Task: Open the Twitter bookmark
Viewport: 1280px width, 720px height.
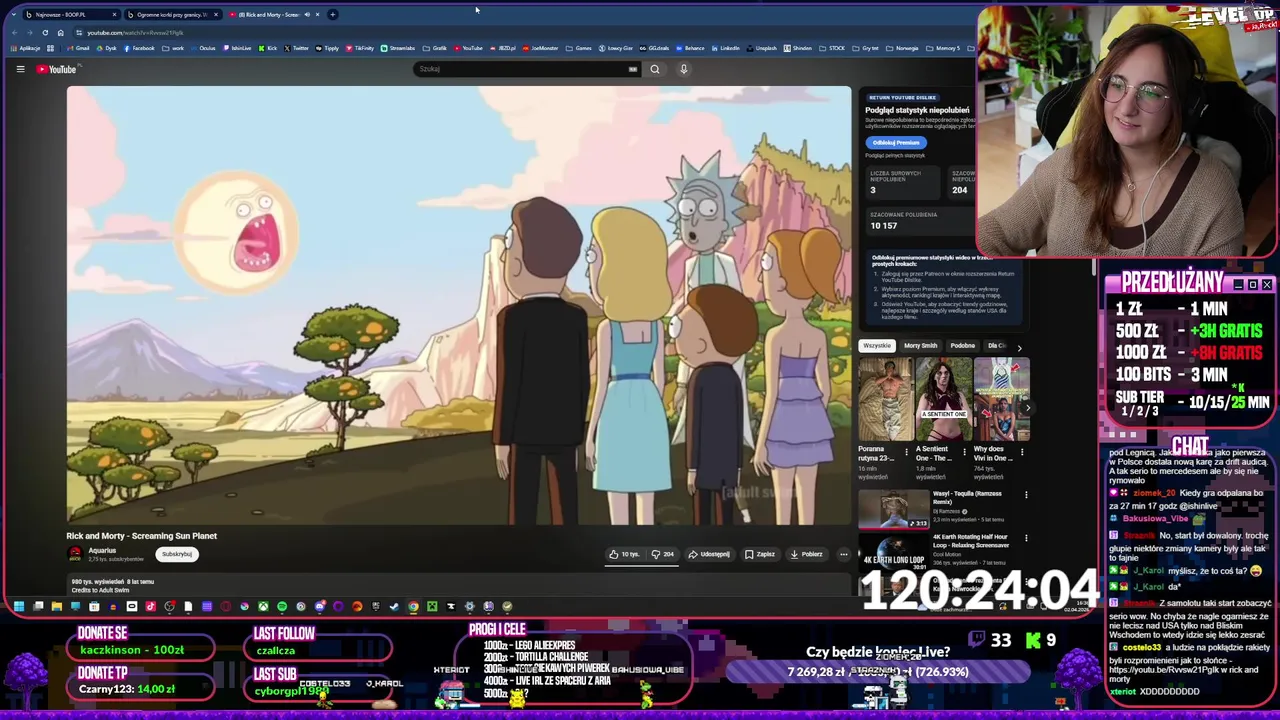Action: pyautogui.click(x=297, y=48)
